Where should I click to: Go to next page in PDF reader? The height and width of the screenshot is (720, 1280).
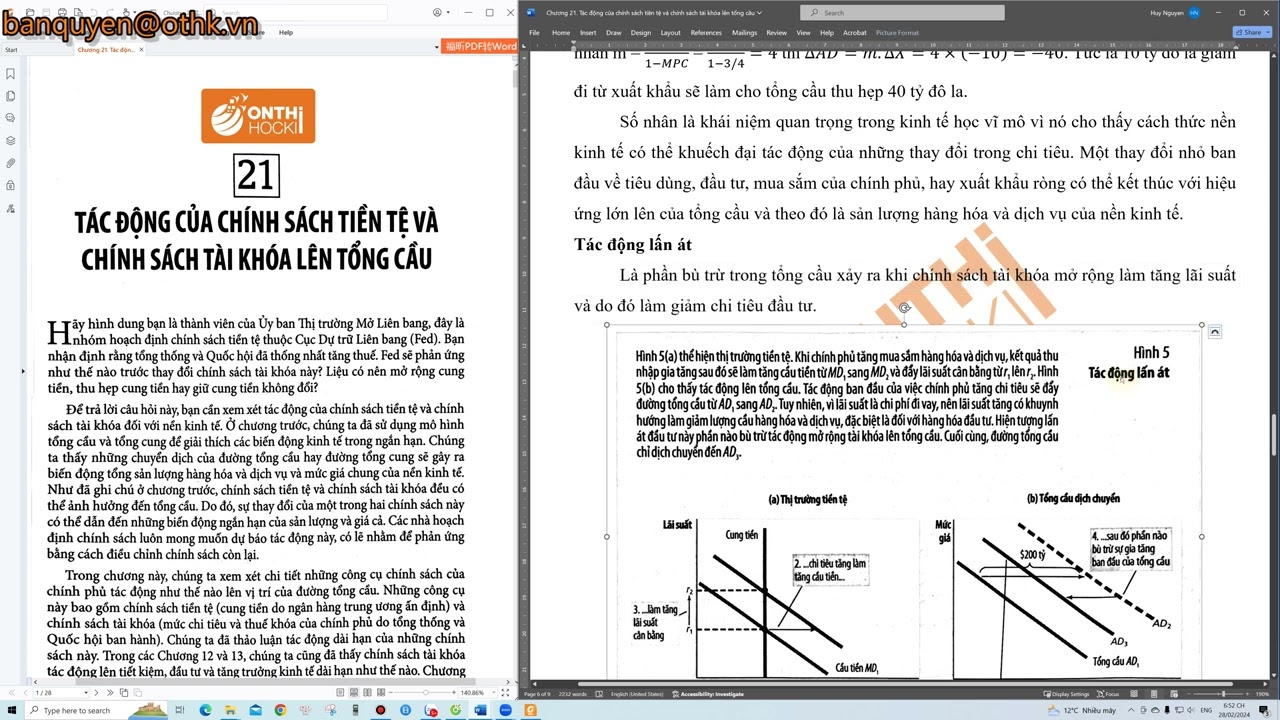tap(96, 692)
